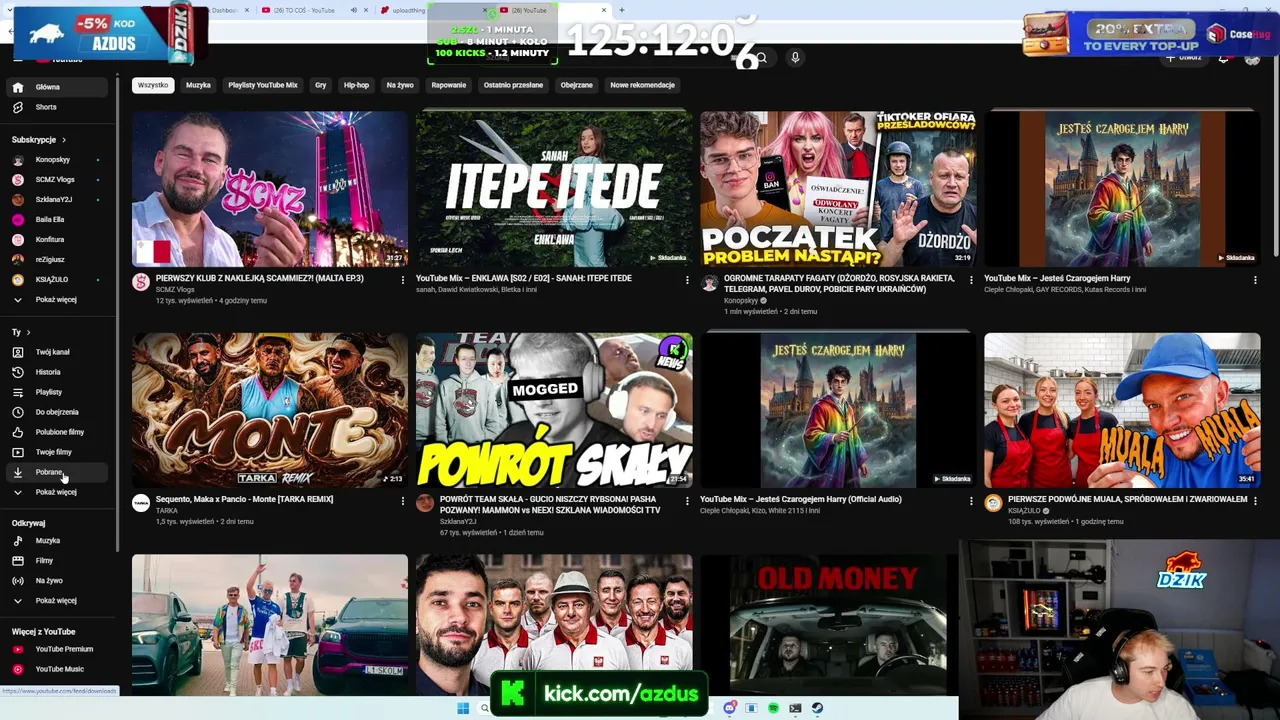Open Steam from the taskbar
Screen dimensions: 1280x720
pos(817,709)
